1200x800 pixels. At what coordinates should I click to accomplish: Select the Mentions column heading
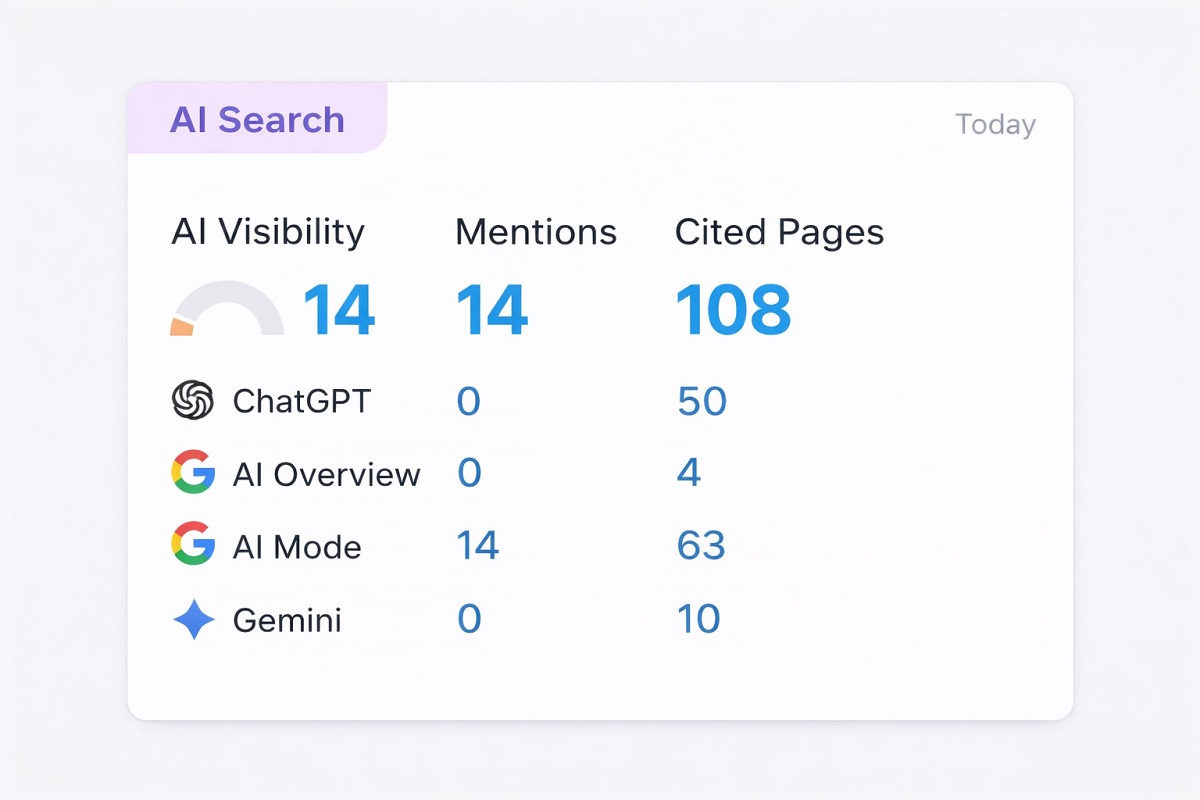tap(536, 232)
